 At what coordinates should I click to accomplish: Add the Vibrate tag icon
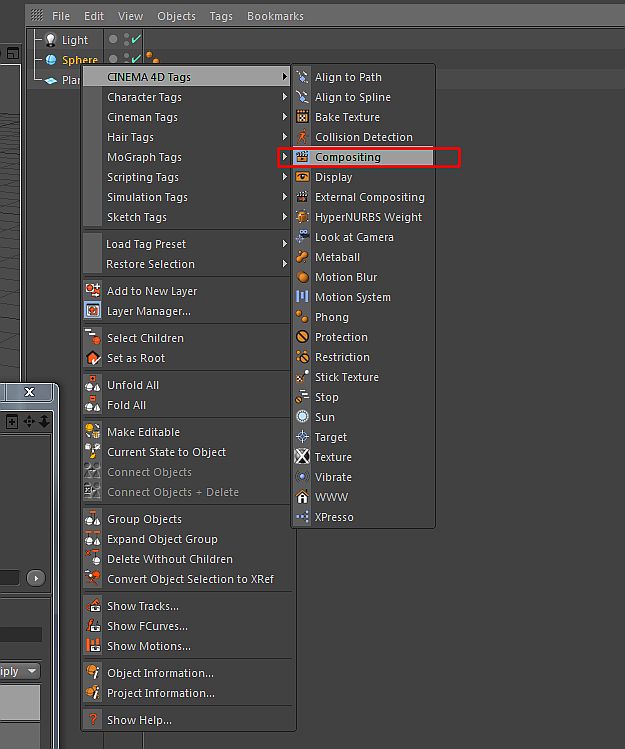click(x=302, y=477)
